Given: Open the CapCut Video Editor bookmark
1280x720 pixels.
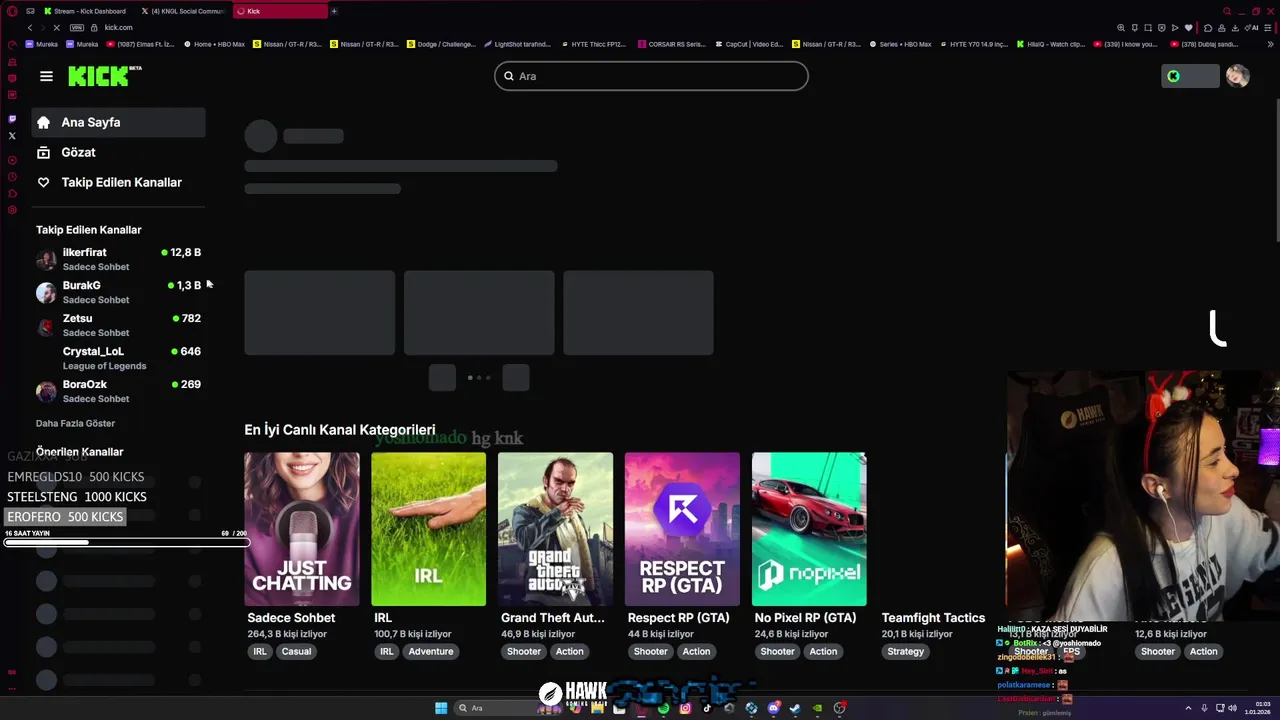Looking at the screenshot, I should [x=749, y=44].
